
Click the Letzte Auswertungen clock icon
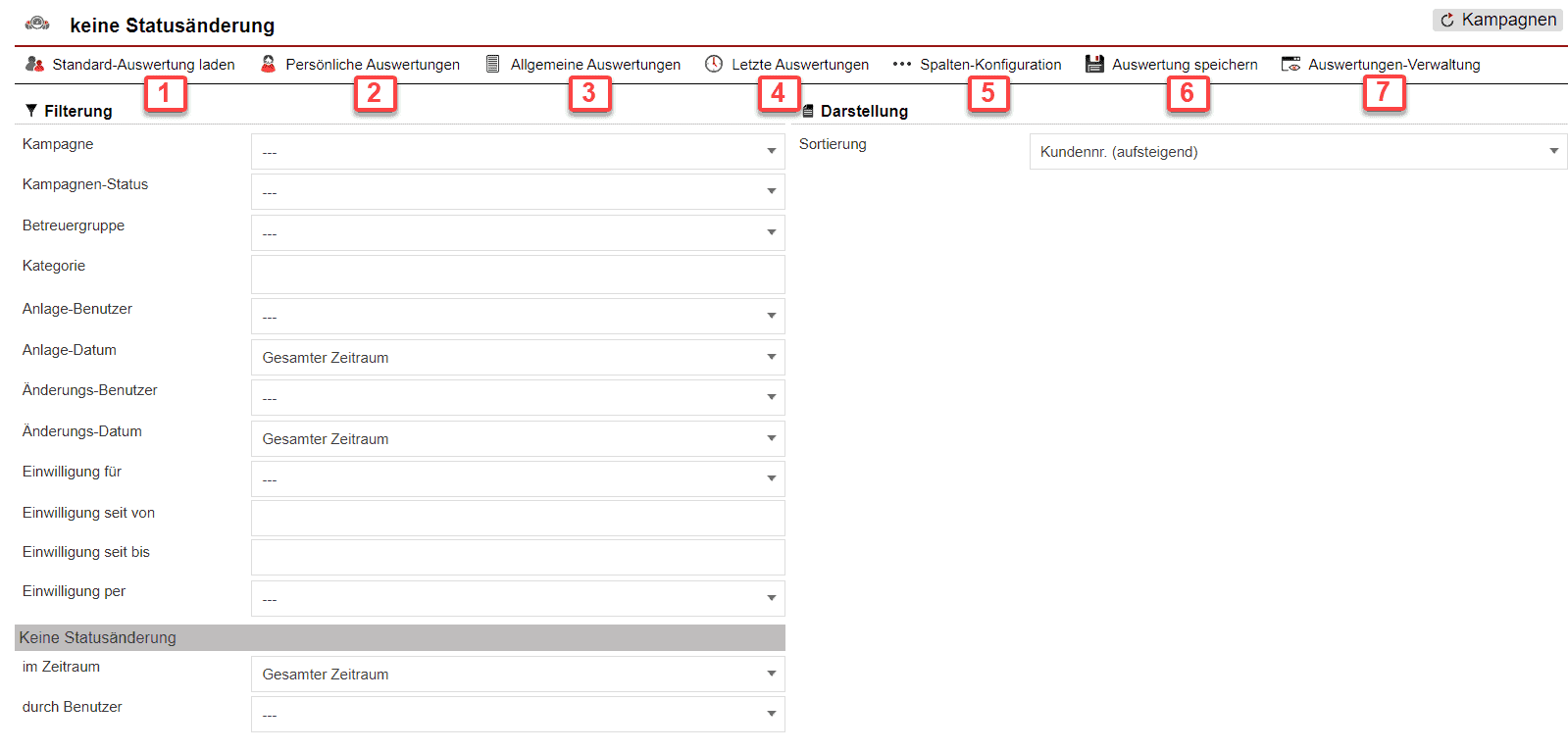[714, 64]
